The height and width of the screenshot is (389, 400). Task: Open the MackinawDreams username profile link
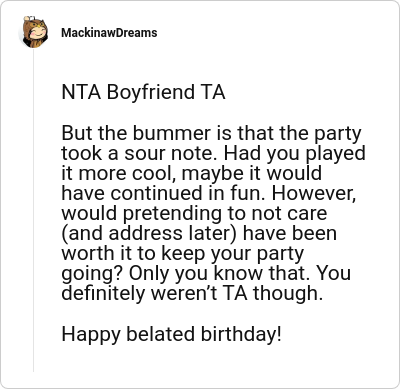[x=109, y=33]
